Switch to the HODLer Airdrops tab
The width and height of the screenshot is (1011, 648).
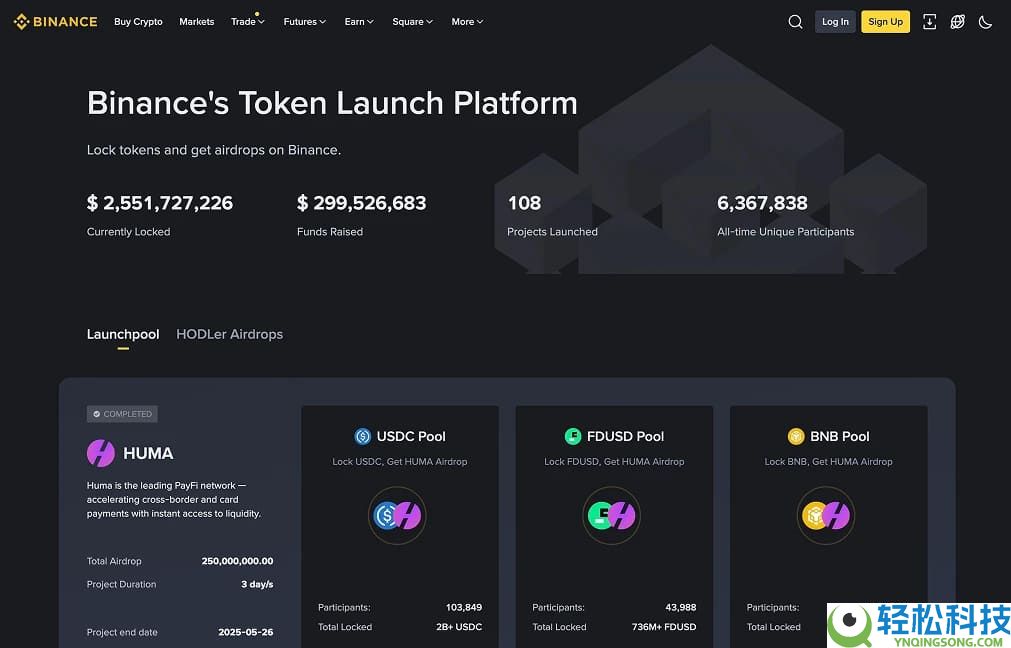click(x=229, y=334)
